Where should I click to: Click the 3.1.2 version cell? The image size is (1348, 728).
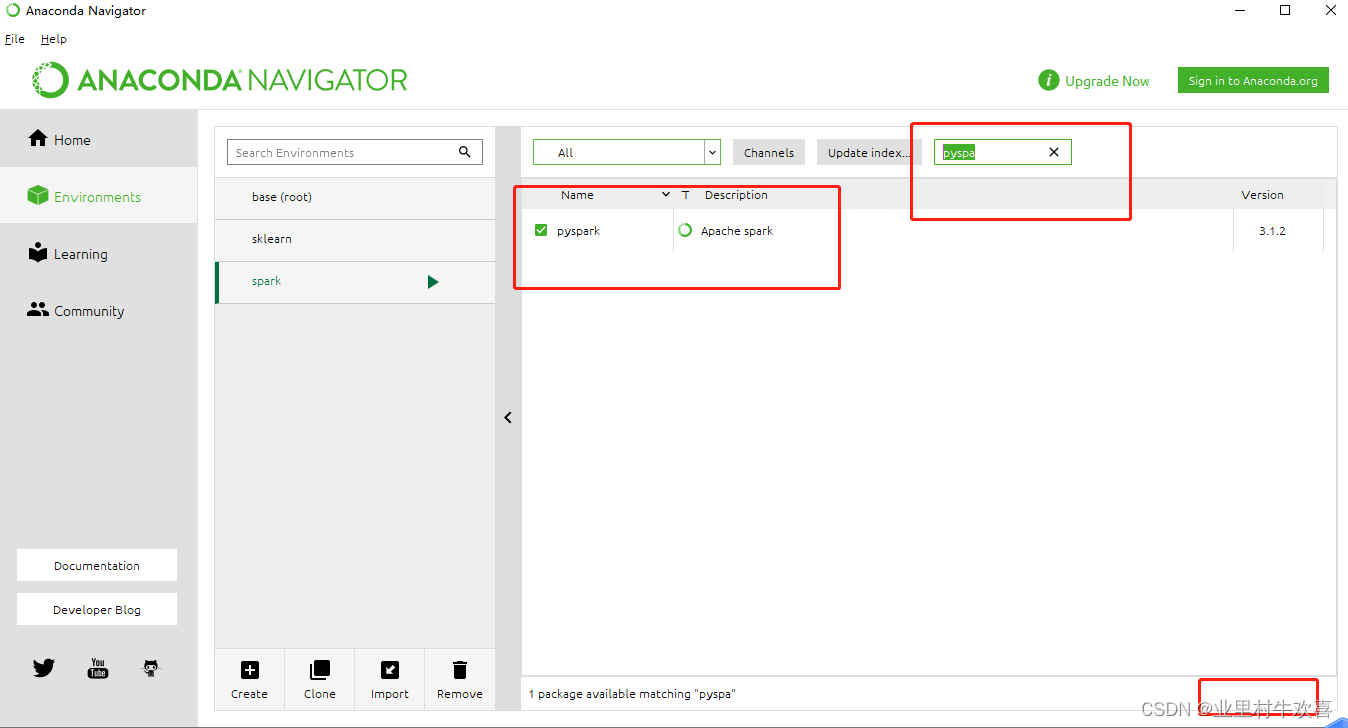click(1272, 231)
